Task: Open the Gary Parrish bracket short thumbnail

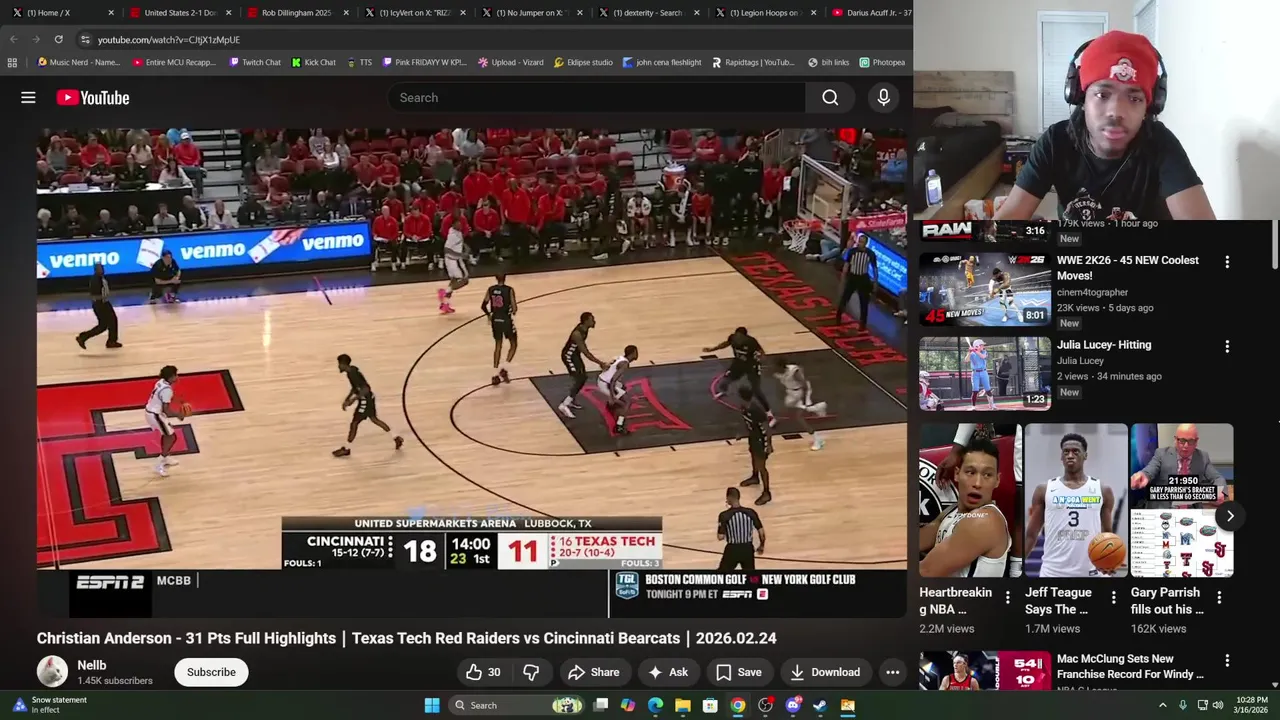Action: pyautogui.click(x=1182, y=500)
